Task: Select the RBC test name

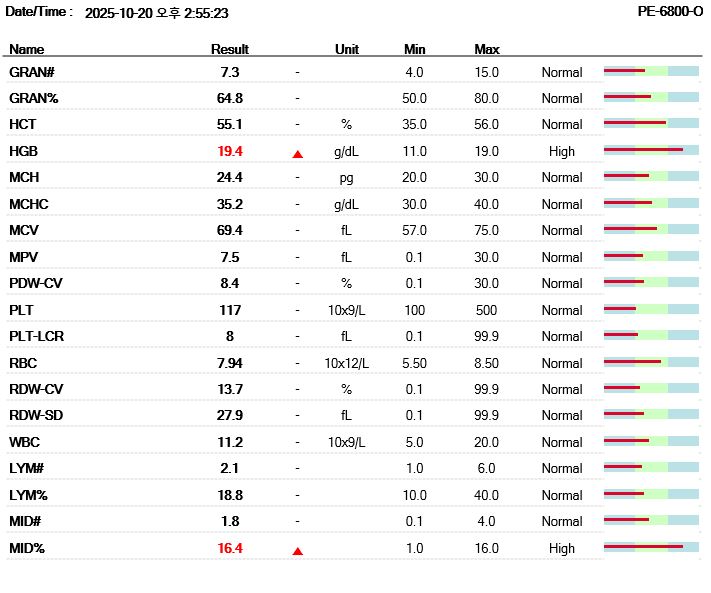Action: coord(24,363)
